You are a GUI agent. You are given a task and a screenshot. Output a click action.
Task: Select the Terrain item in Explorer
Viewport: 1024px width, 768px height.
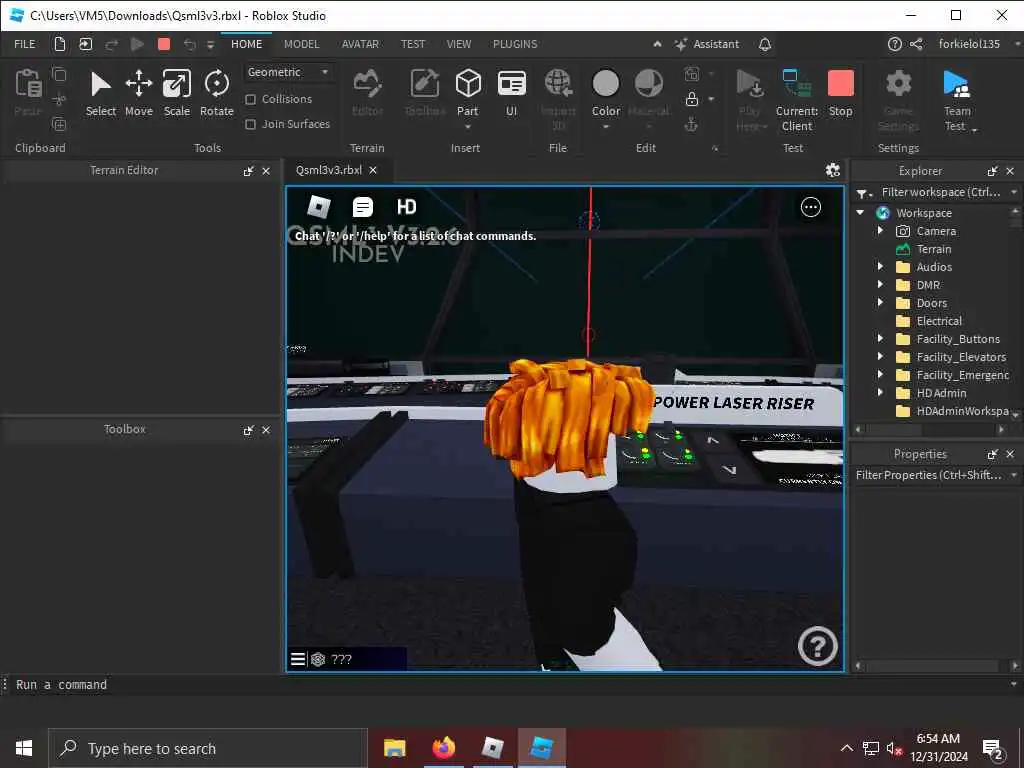934,249
